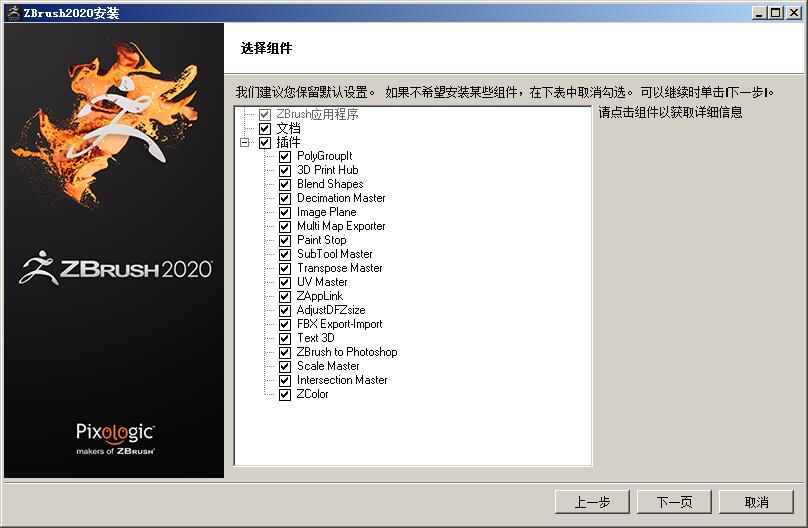Uncheck the Image Plane checkbox
The height and width of the screenshot is (528, 808).
point(285,212)
